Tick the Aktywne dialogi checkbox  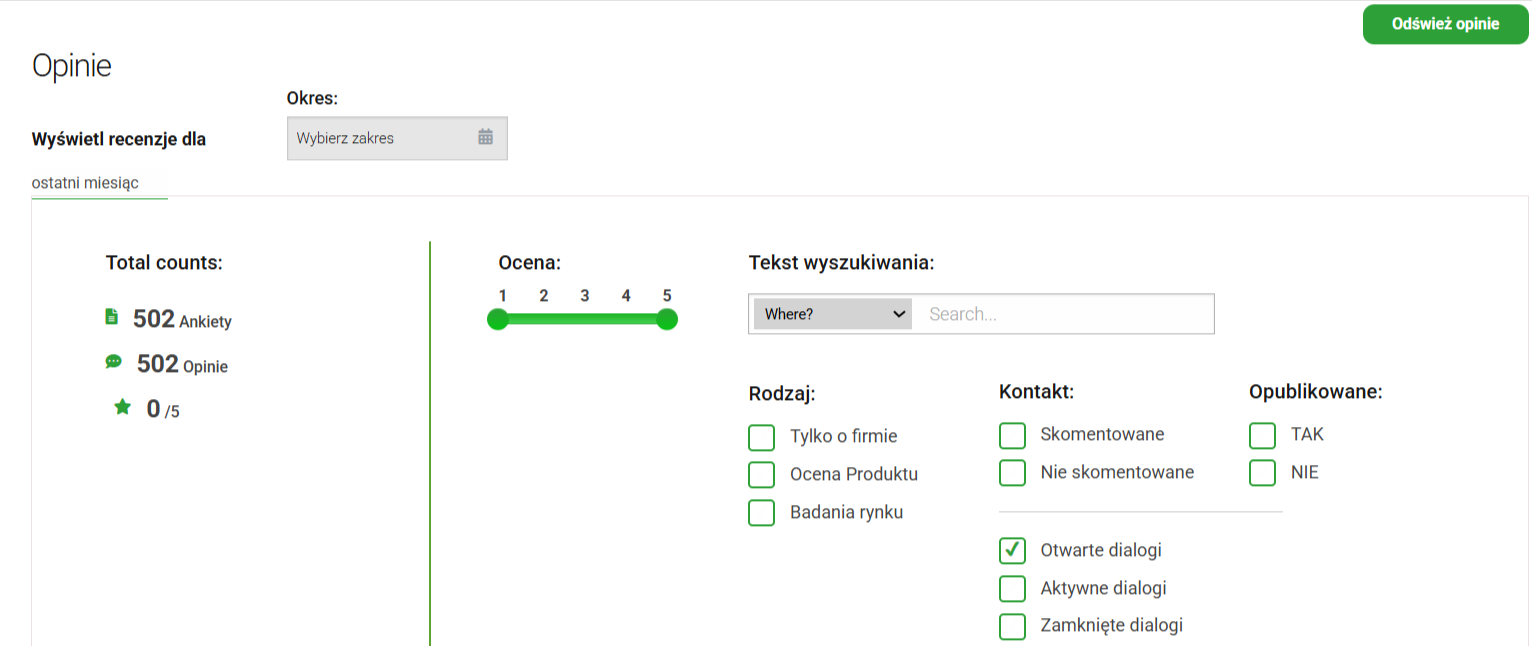coord(1012,589)
